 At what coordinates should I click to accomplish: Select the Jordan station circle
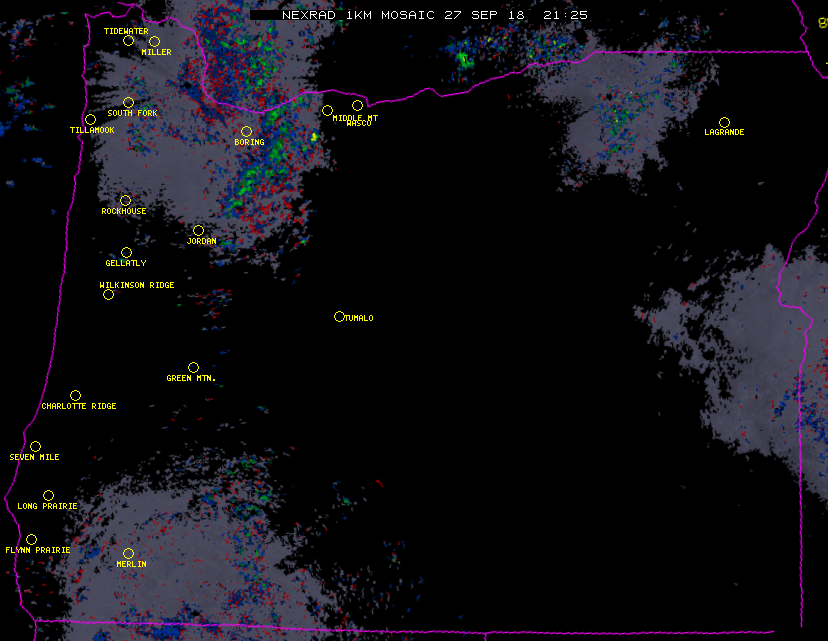pyautogui.click(x=198, y=230)
